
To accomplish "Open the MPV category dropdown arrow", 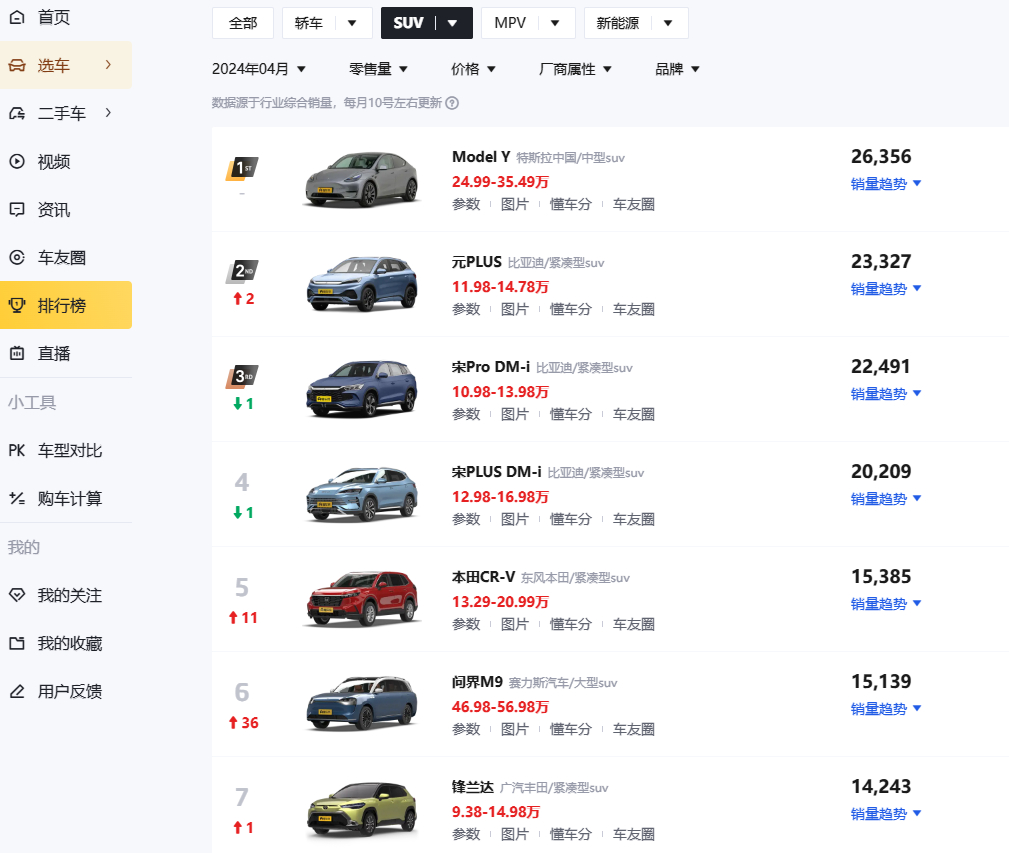I will 555,23.
